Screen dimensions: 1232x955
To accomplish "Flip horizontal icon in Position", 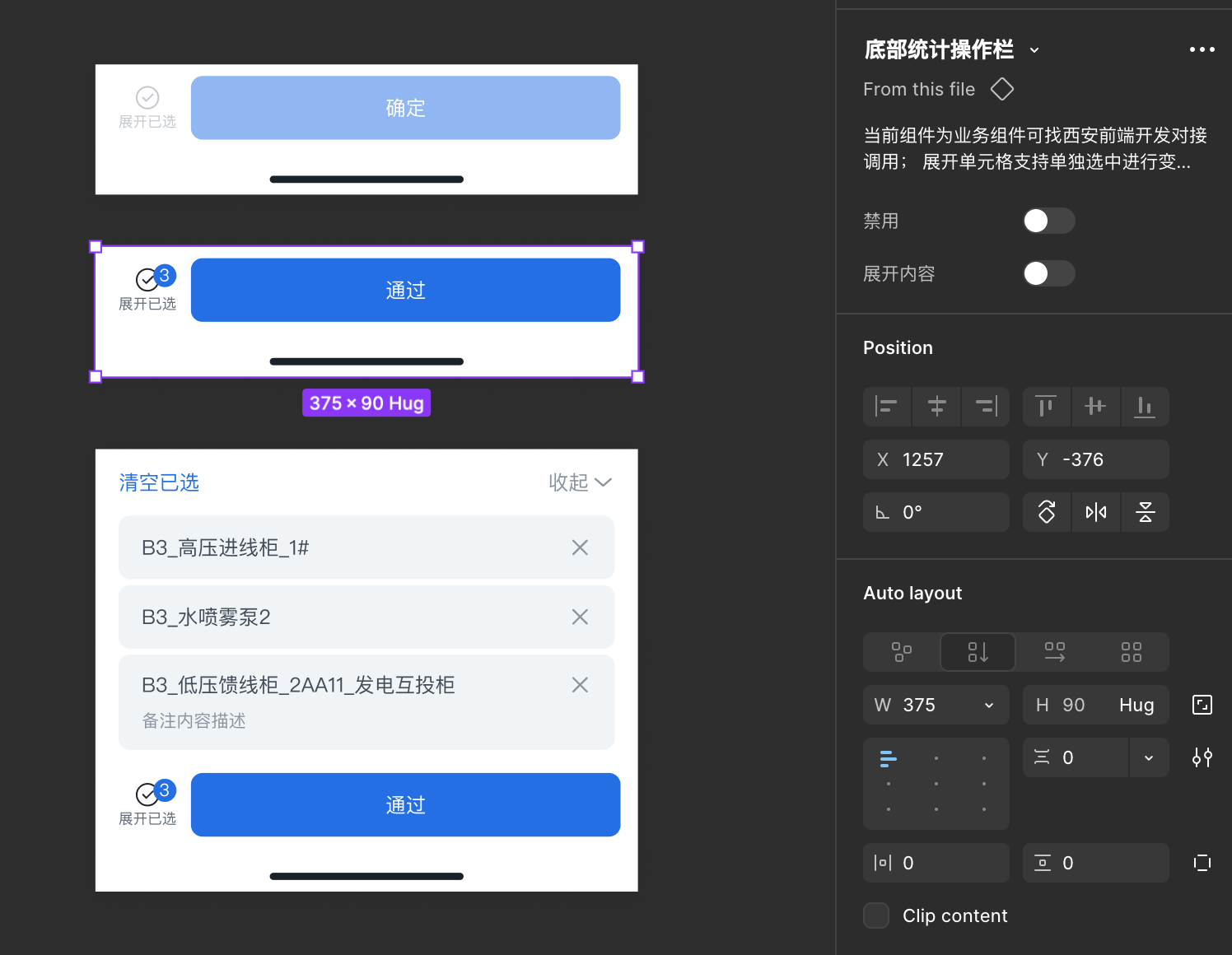I will (1096, 512).
